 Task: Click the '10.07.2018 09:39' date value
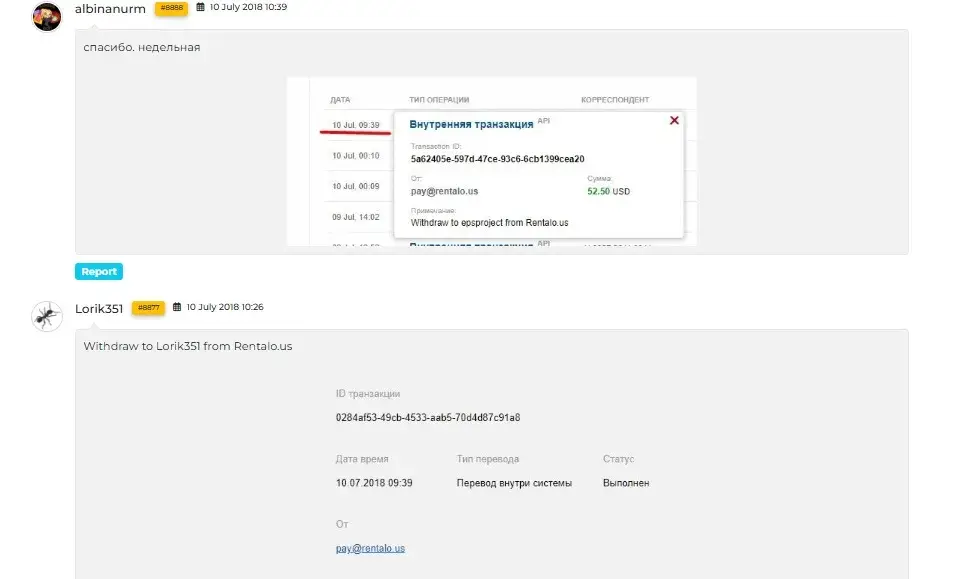374,483
